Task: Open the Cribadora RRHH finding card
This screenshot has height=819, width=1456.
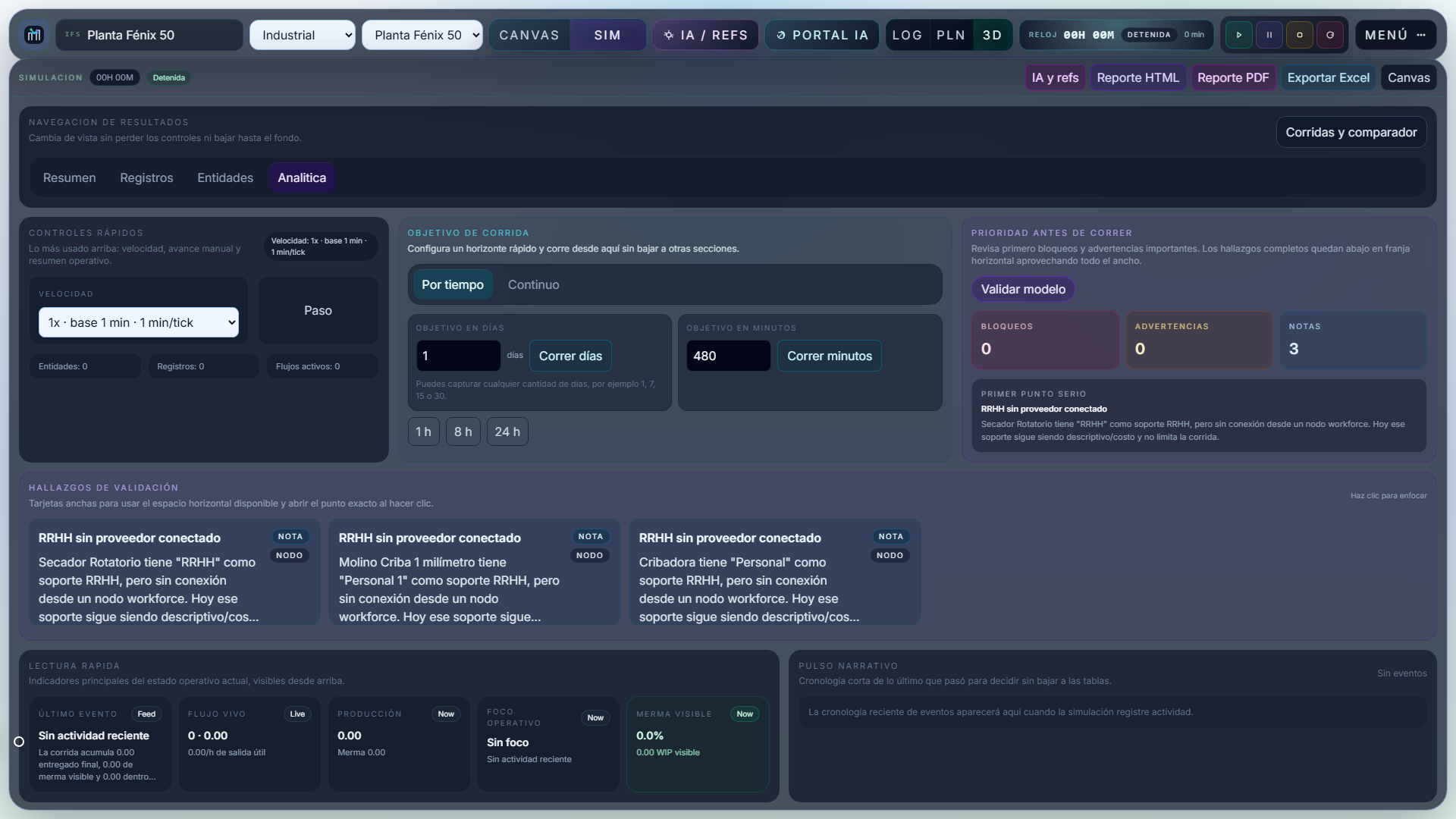Action: [x=775, y=572]
